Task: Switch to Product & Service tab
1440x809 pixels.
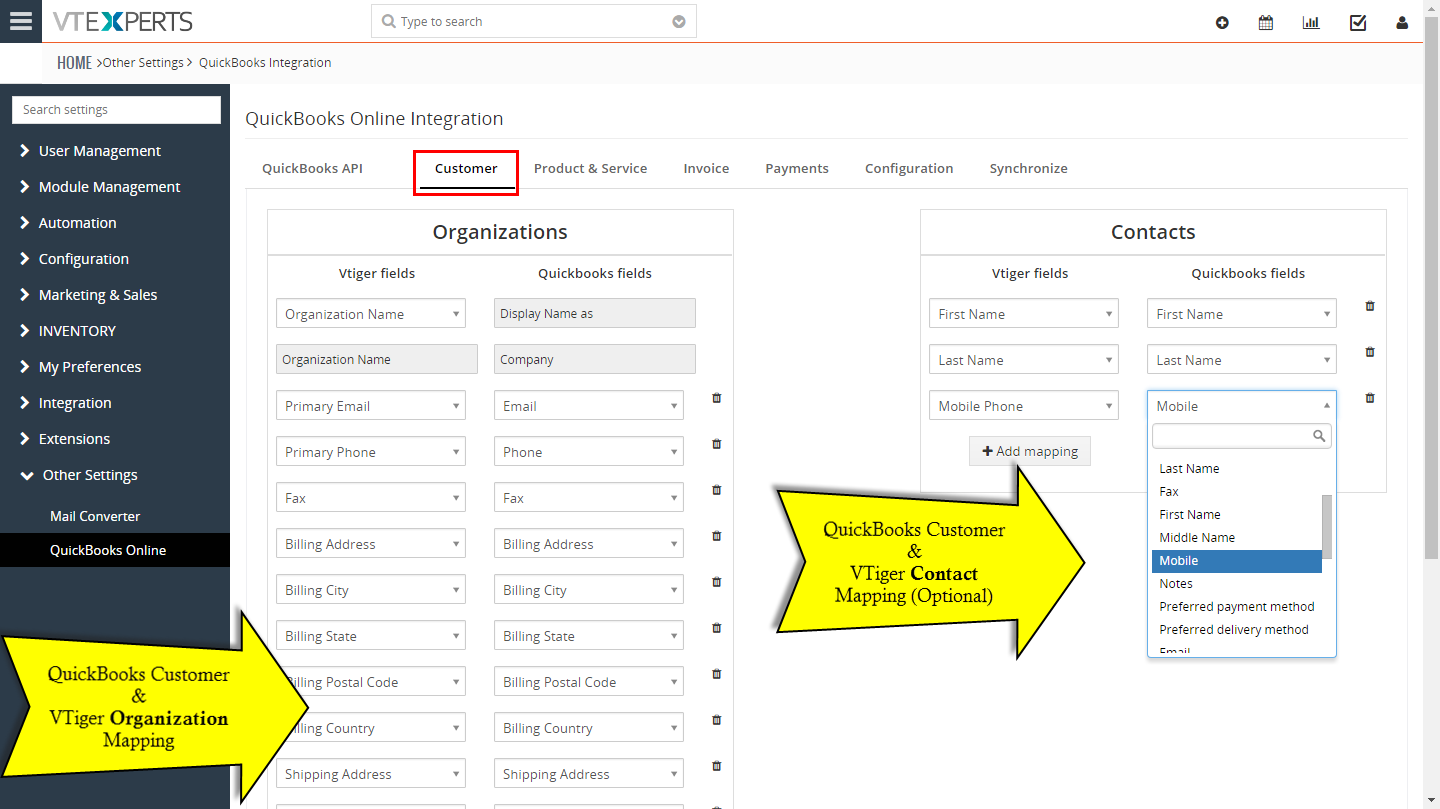Action: (590, 168)
